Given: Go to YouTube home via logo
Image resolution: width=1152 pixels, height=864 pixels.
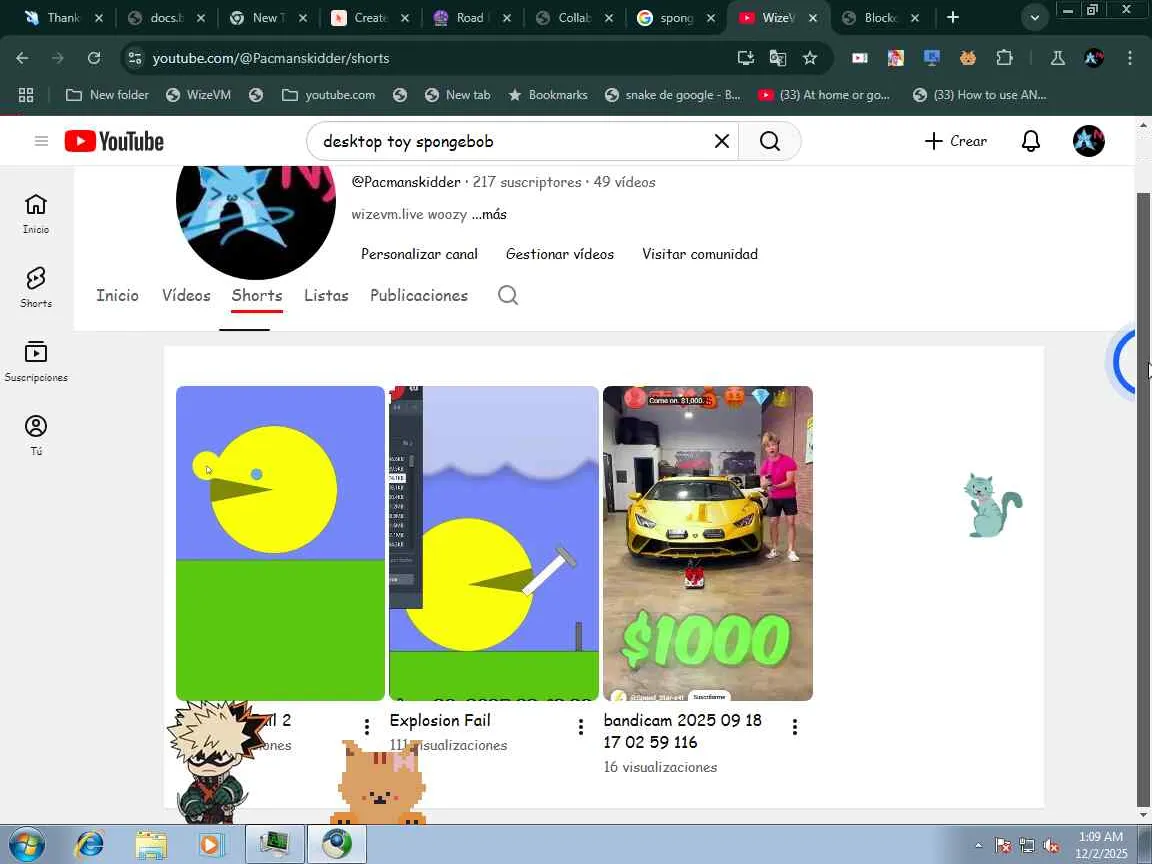Looking at the screenshot, I should point(114,141).
